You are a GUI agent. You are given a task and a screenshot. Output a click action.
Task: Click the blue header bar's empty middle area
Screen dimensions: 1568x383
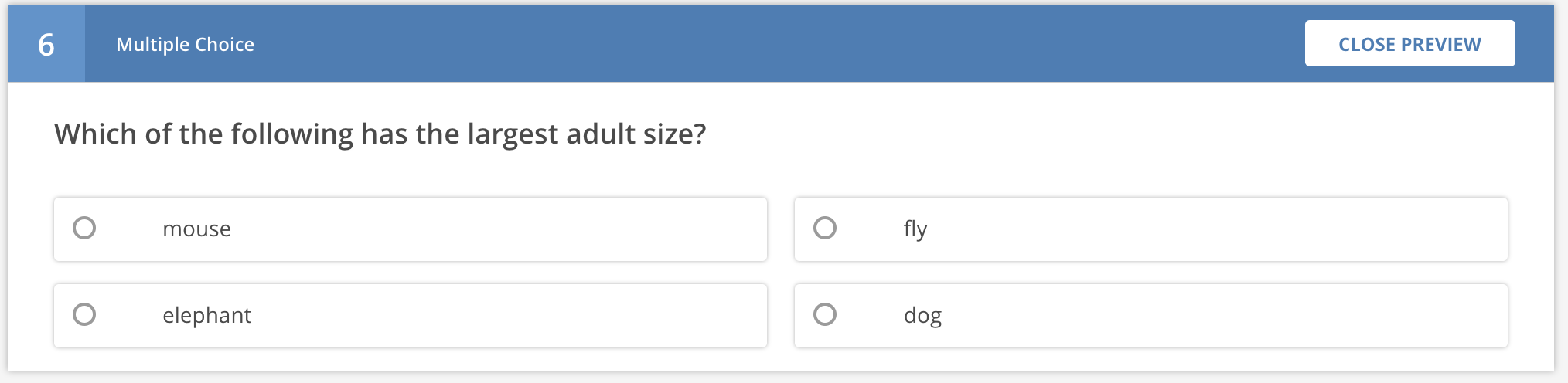(x=773, y=44)
